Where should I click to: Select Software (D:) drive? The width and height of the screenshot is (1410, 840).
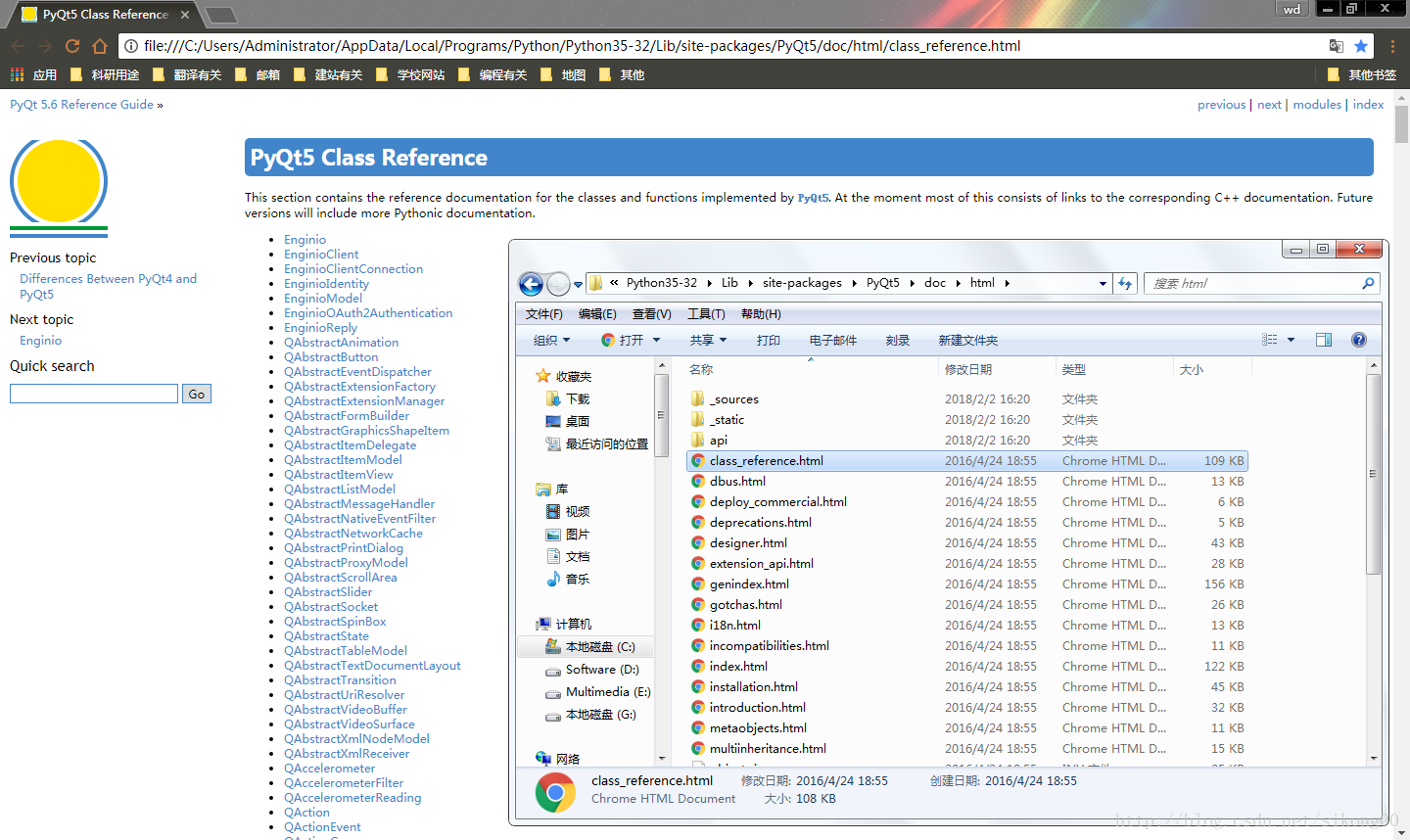[592, 670]
